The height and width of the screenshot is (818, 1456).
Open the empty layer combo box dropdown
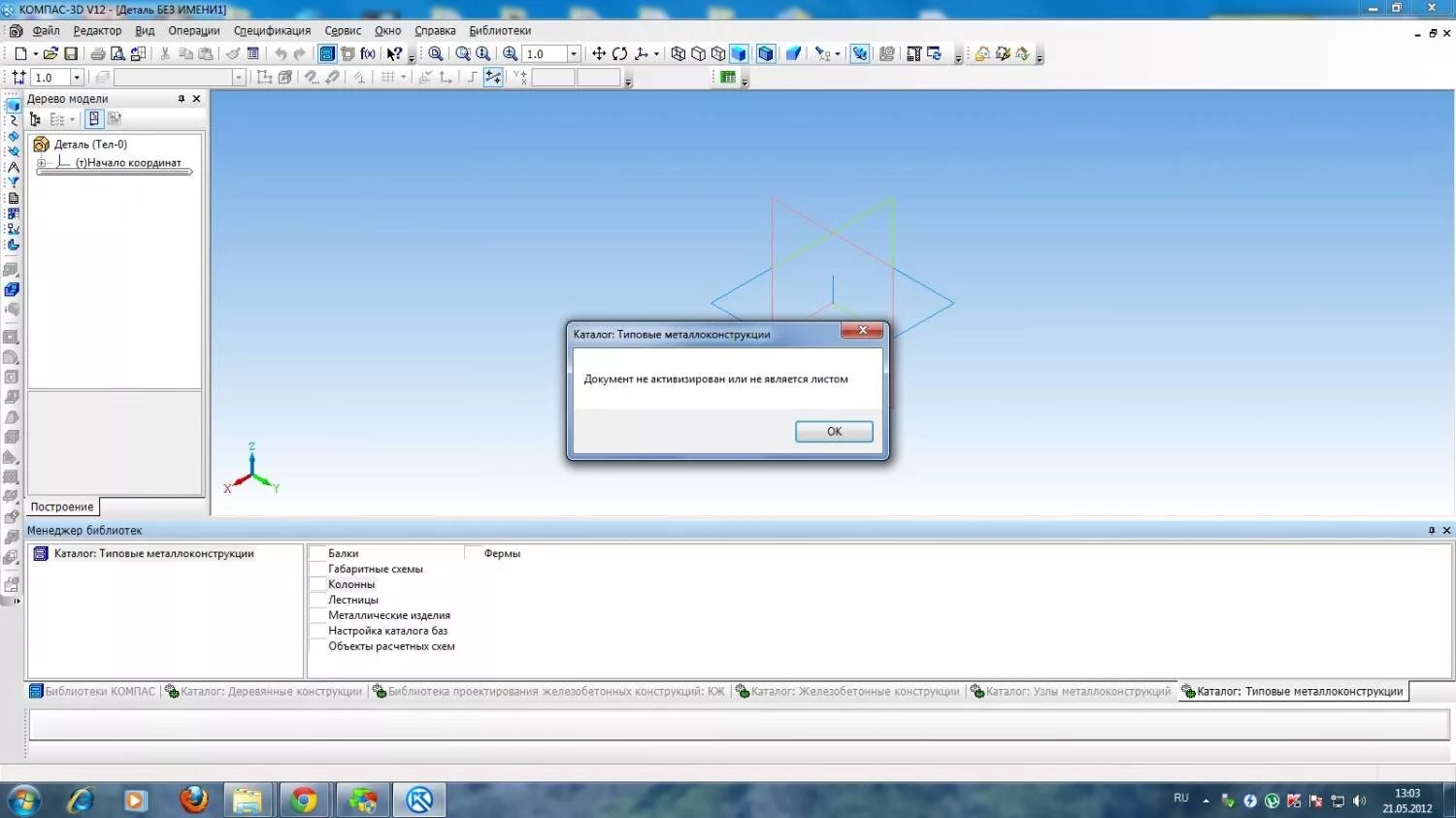pyautogui.click(x=239, y=78)
